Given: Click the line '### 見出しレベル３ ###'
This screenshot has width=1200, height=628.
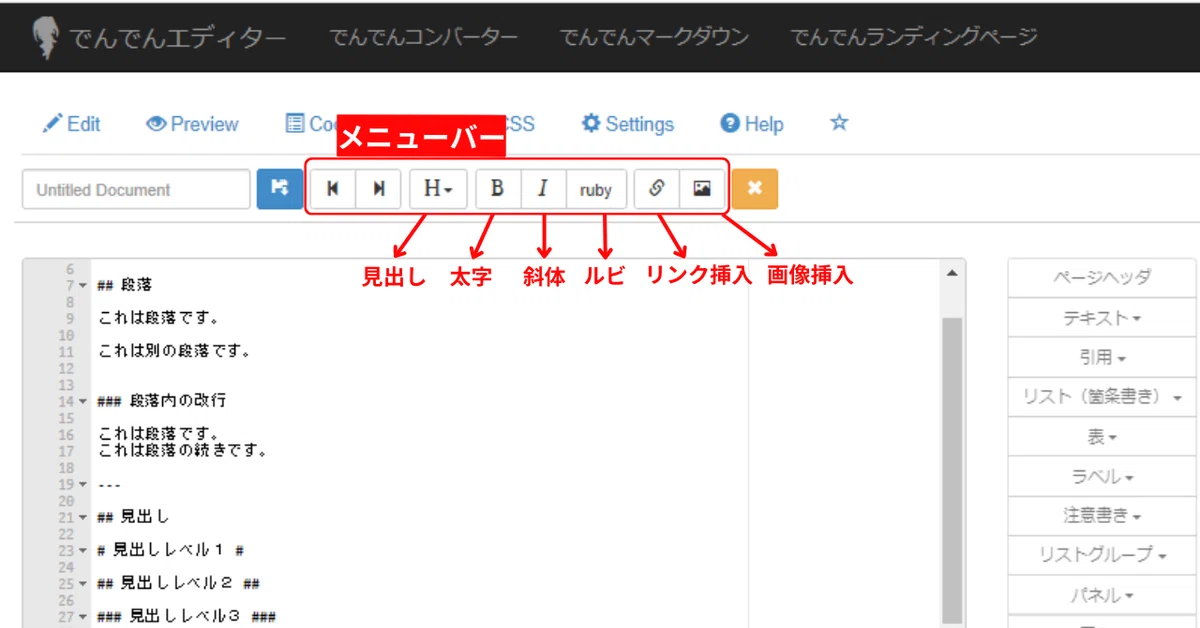Looking at the screenshot, I should pos(187,616).
